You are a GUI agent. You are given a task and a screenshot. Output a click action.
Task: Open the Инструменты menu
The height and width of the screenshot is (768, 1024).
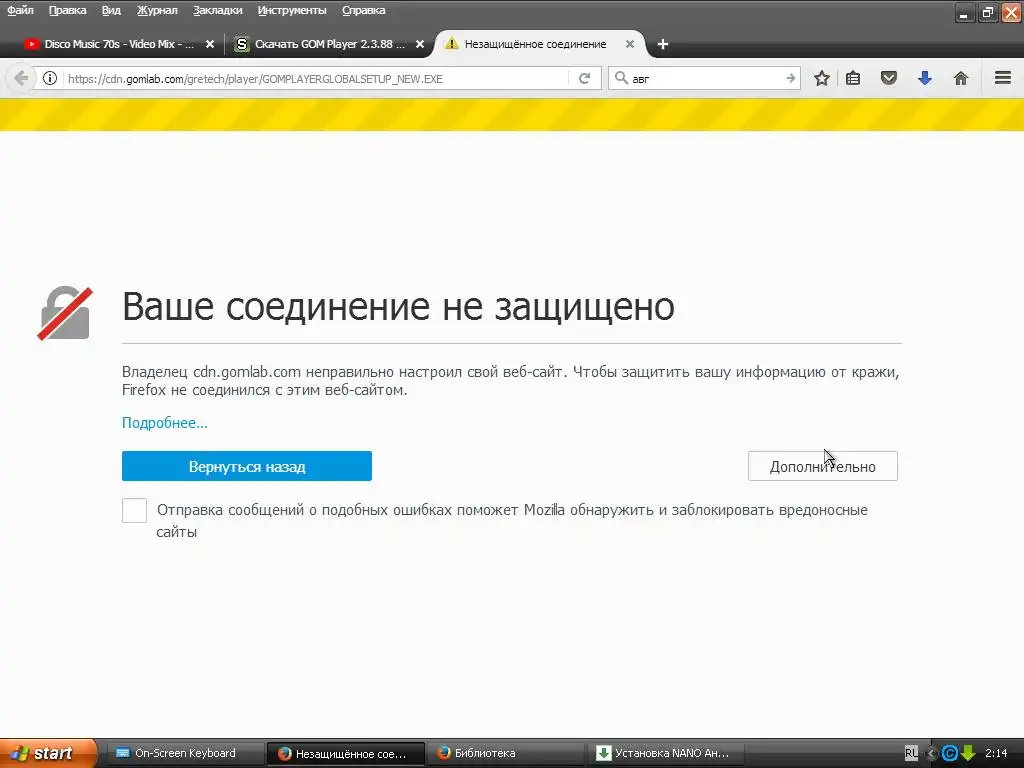292,10
